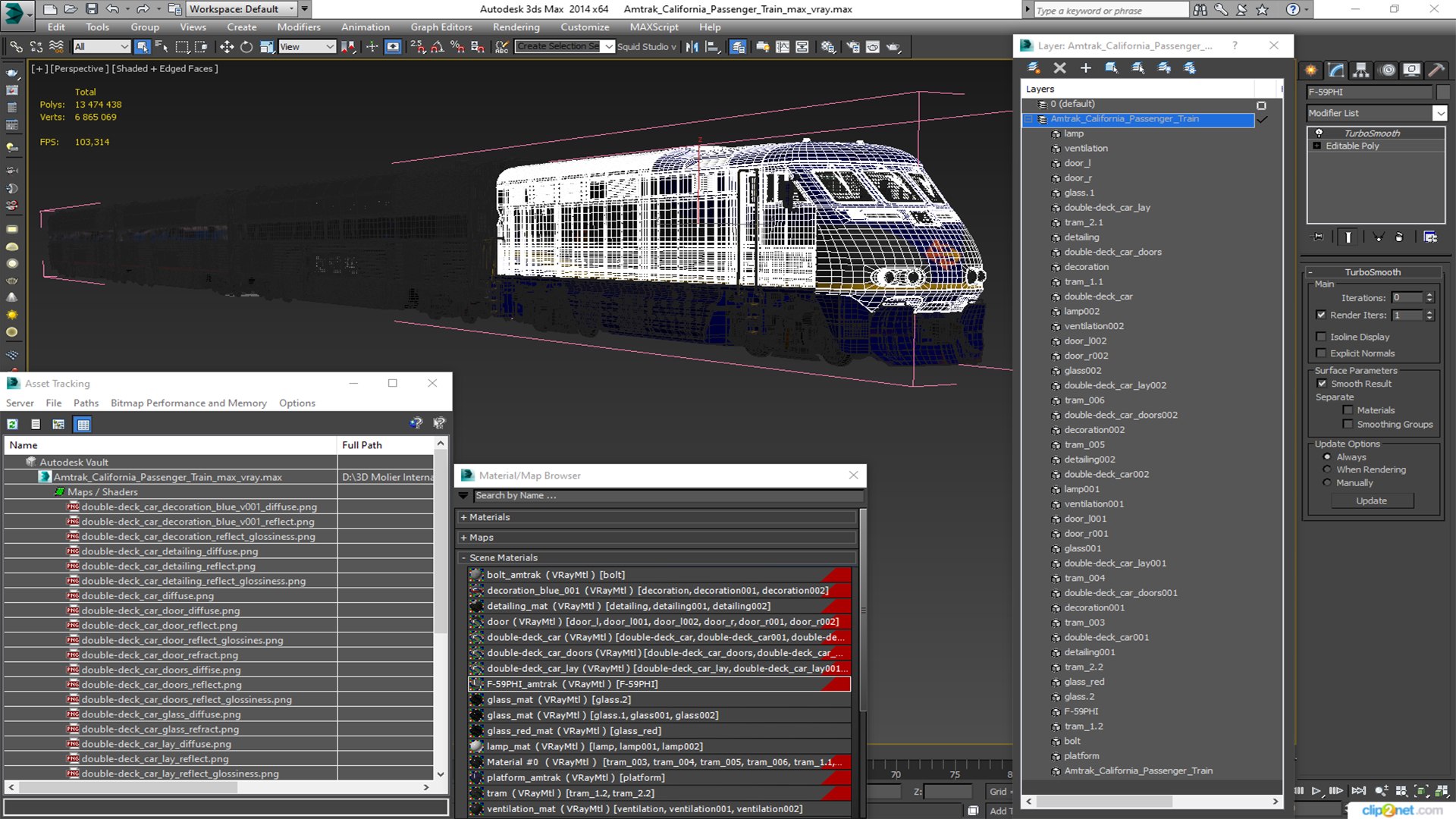Expand Editable Poly sub-object tree

tap(1317, 146)
